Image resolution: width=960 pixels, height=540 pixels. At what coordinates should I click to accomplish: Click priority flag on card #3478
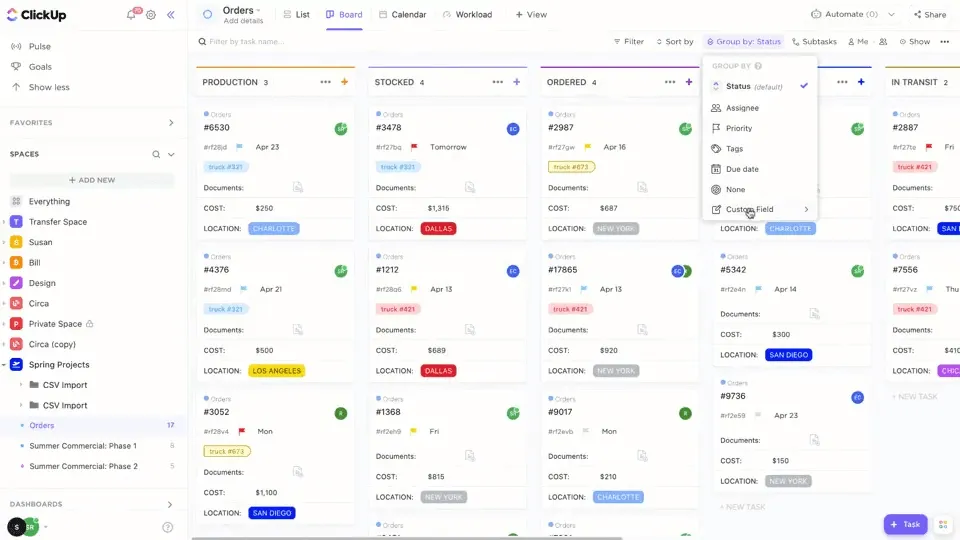(414, 147)
